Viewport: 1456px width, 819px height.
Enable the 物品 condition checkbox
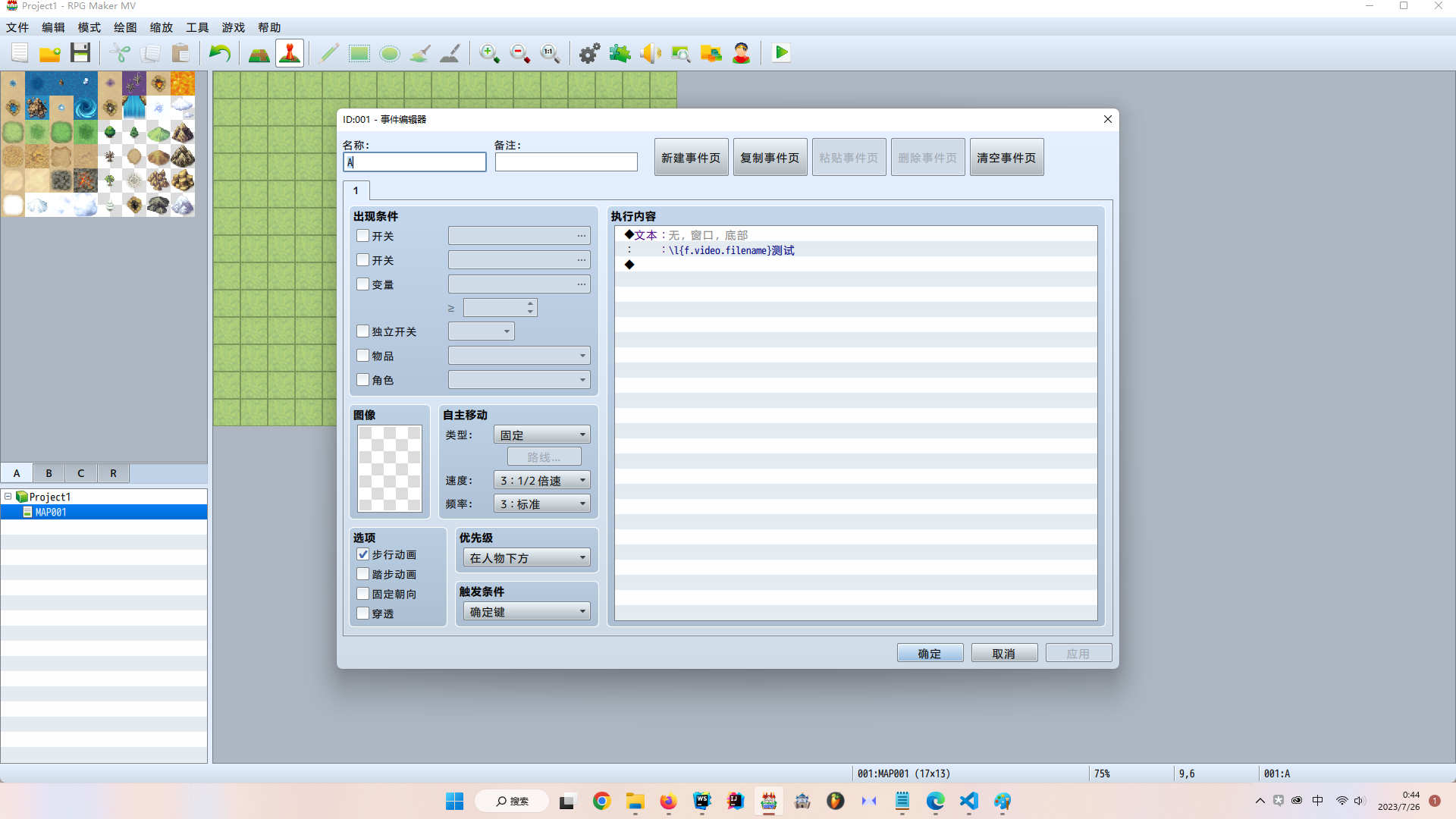pyautogui.click(x=363, y=356)
